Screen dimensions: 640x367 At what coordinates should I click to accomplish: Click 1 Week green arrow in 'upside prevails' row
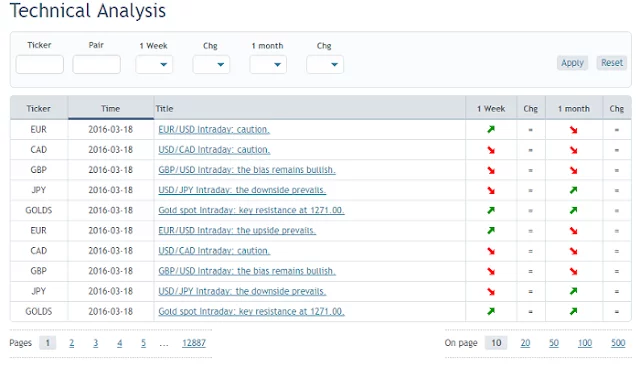[491, 231]
